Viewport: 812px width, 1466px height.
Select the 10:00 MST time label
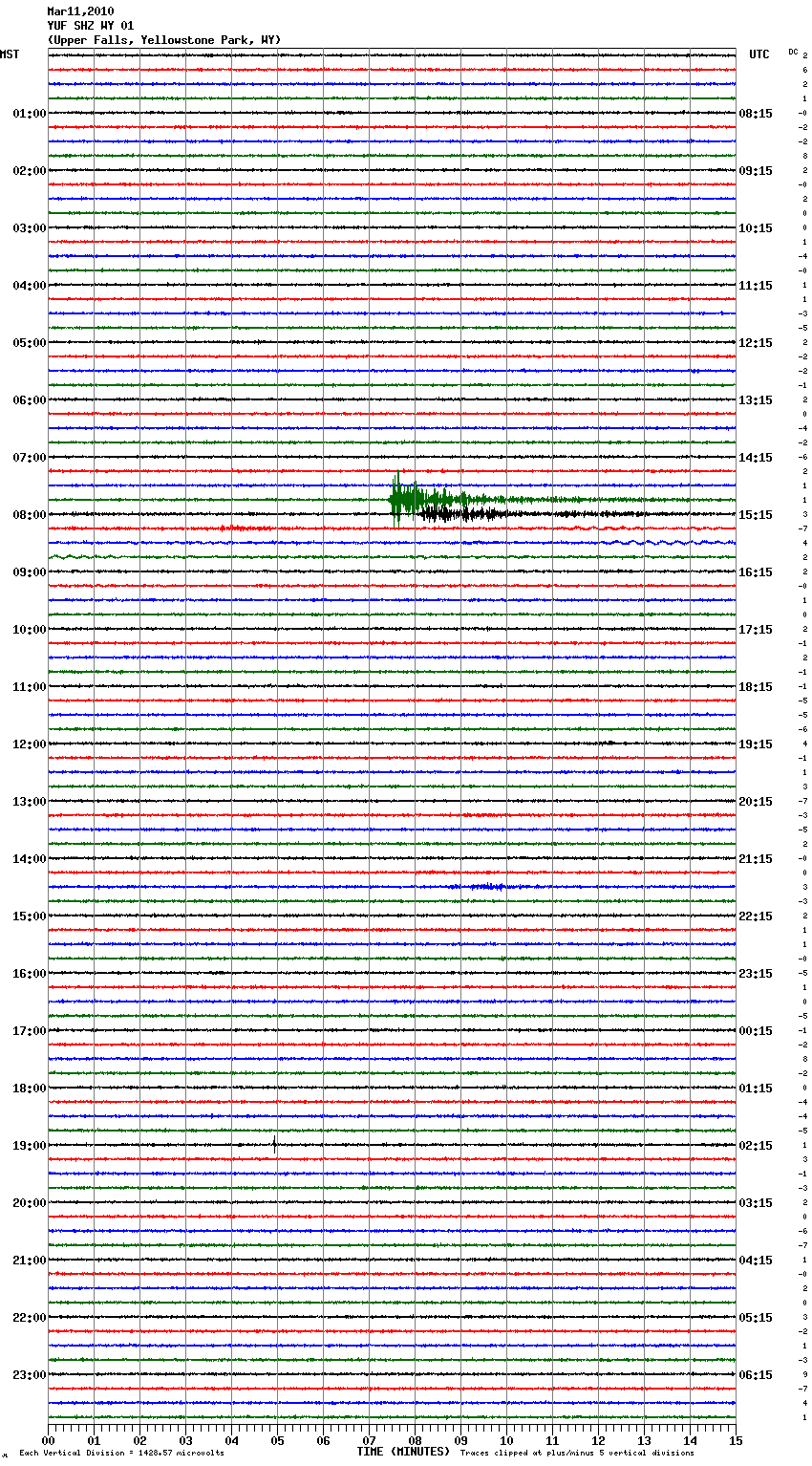(30, 630)
